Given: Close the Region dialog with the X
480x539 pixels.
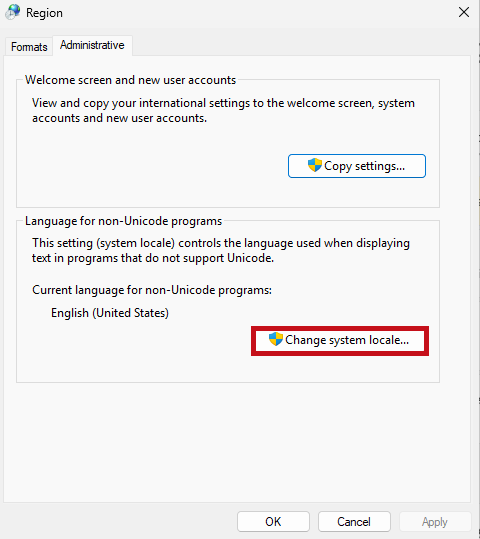Looking at the screenshot, I should click(464, 12).
